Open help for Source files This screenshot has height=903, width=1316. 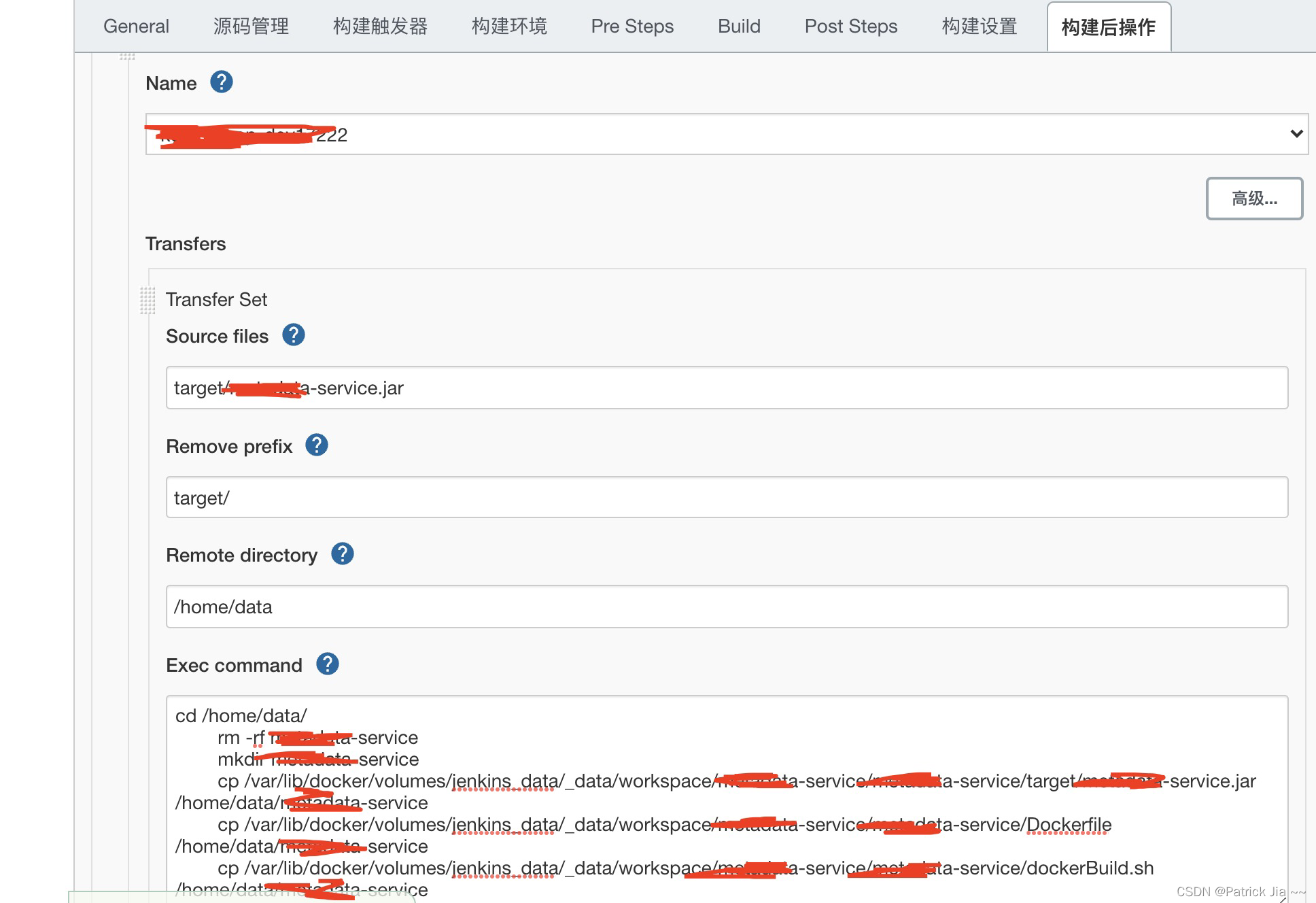click(x=293, y=335)
